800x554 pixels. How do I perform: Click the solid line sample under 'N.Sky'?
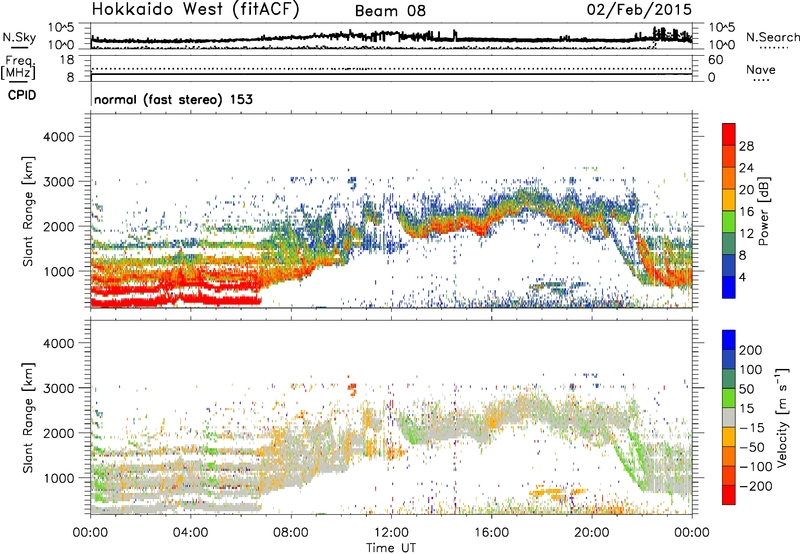19,46
